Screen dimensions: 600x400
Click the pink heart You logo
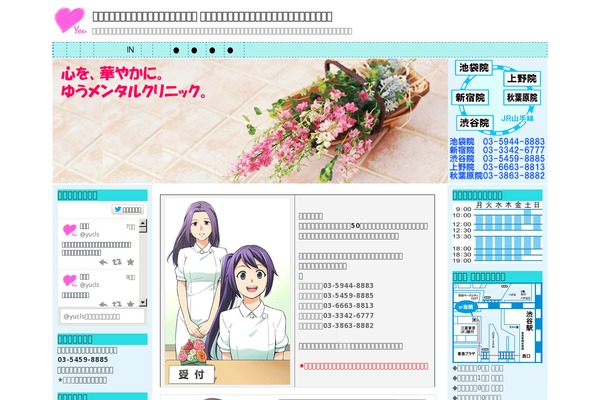point(70,20)
